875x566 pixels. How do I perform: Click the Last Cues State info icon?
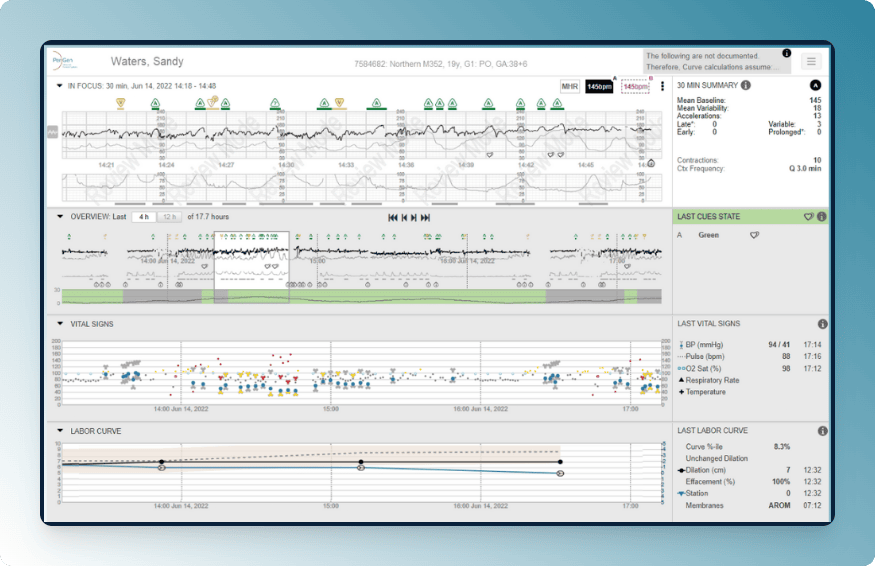(822, 216)
